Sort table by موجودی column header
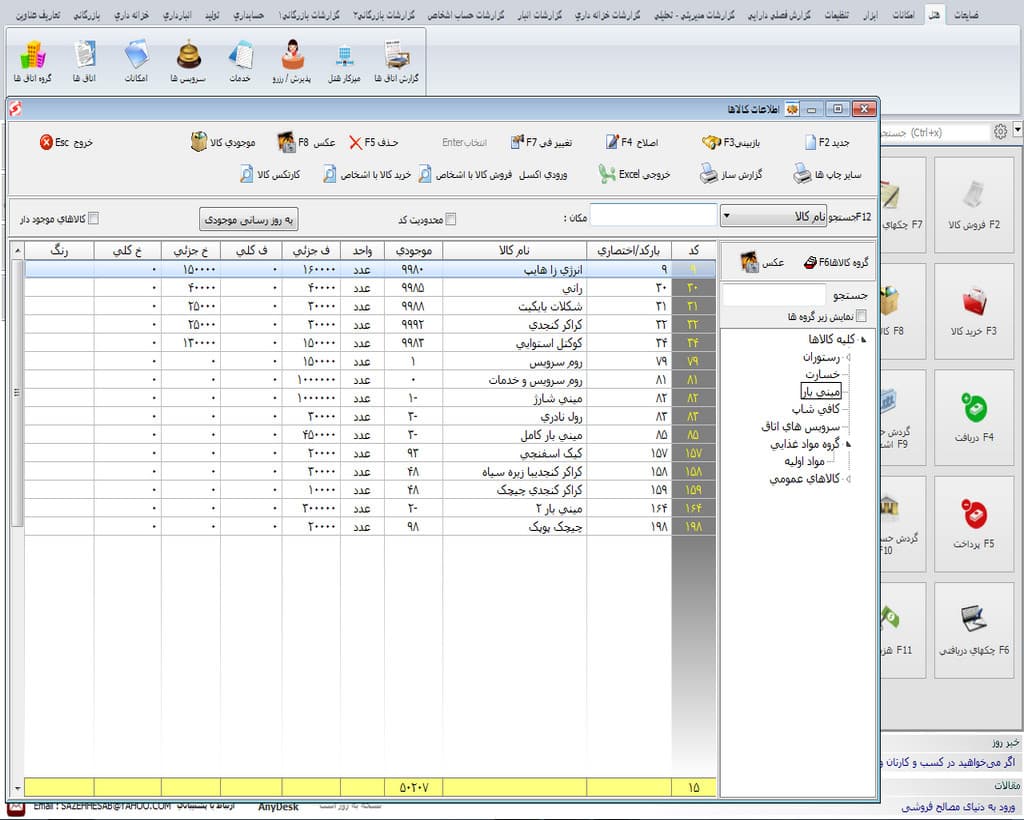 point(413,251)
